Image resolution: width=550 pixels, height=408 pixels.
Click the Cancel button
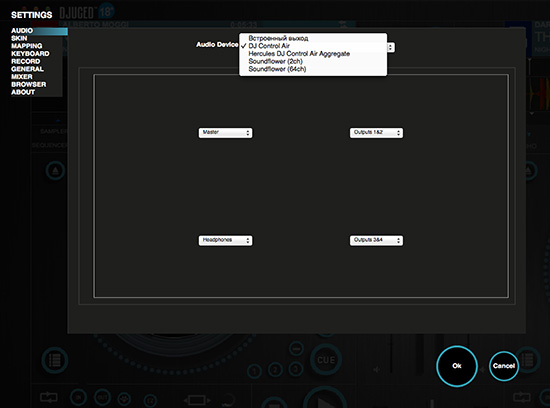(x=504, y=366)
